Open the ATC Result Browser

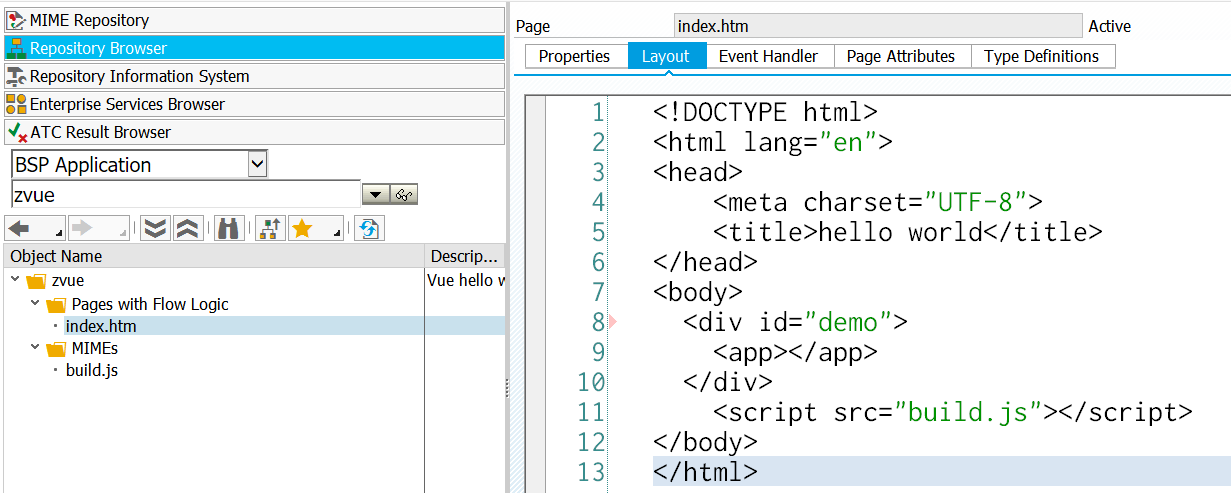click(x=255, y=132)
